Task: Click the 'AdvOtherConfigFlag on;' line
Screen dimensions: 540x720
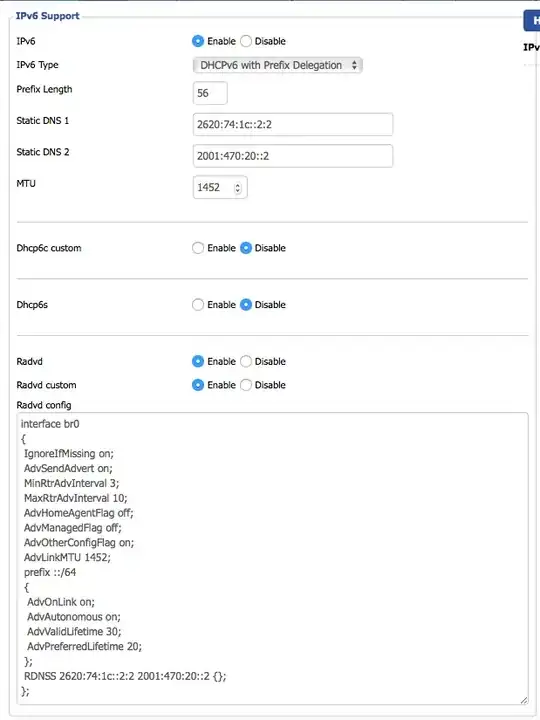Action: click(x=79, y=543)
